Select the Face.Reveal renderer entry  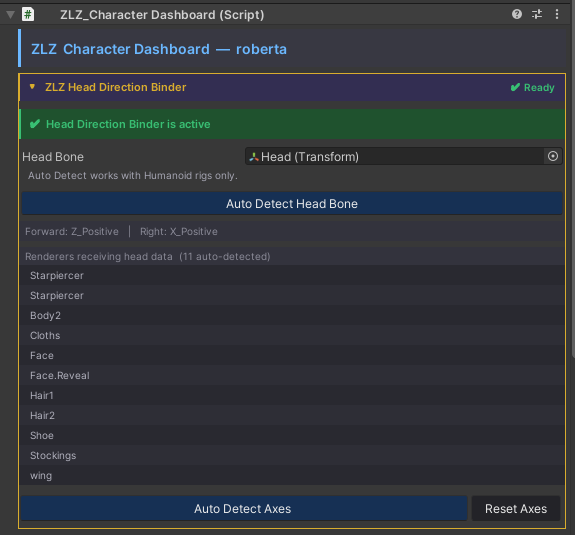point(292,375)
